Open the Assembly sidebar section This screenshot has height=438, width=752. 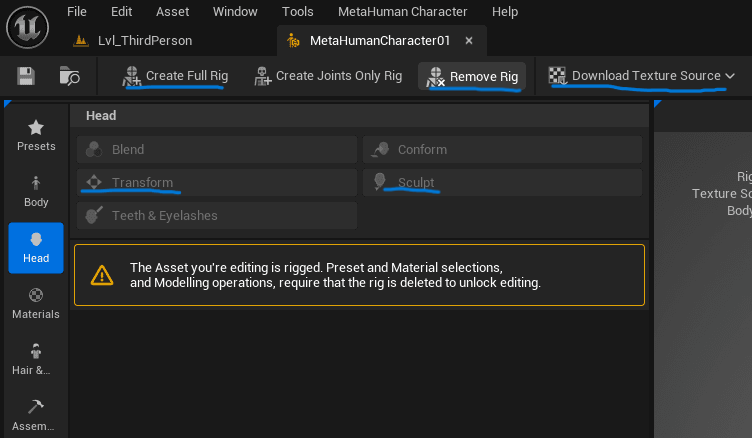click(x=36, y=415)
